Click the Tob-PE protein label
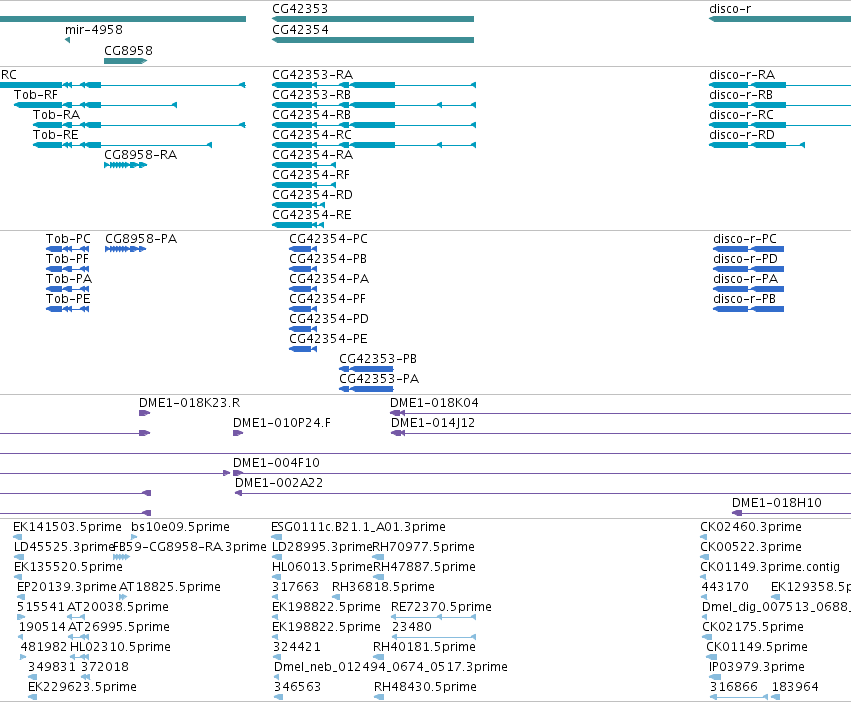Screen dimensions: 851x702 click(x=68, y=300)
